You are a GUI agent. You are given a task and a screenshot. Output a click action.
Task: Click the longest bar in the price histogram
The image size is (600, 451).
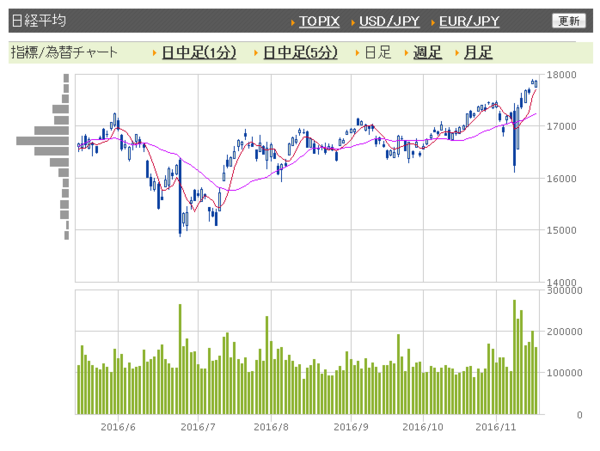42,140
